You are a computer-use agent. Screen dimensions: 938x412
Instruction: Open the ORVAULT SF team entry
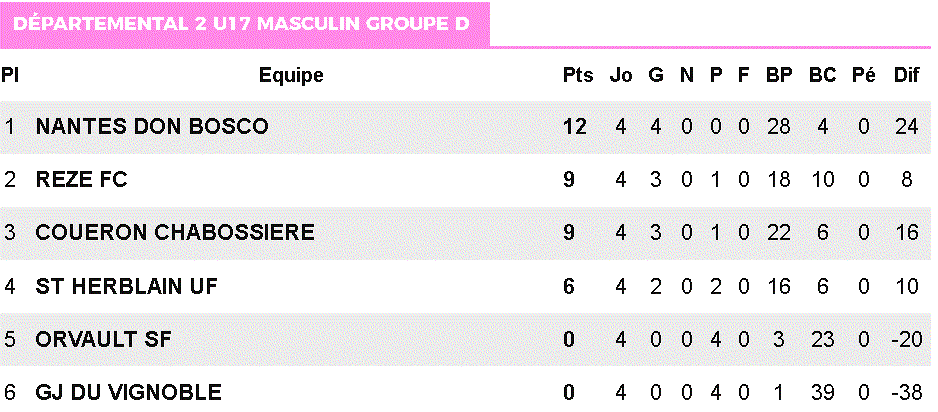(104, 339)
